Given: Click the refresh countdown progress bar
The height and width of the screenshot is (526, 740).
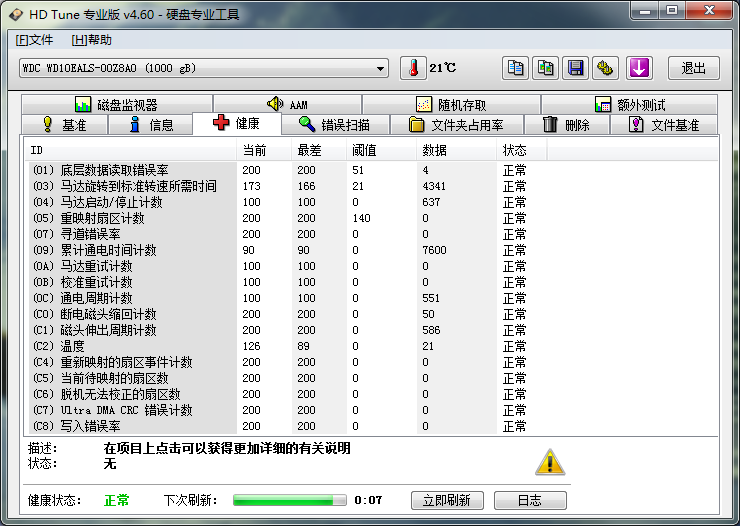Looking at the screenshot, I should pyautogui.click(x=290, y=501).
